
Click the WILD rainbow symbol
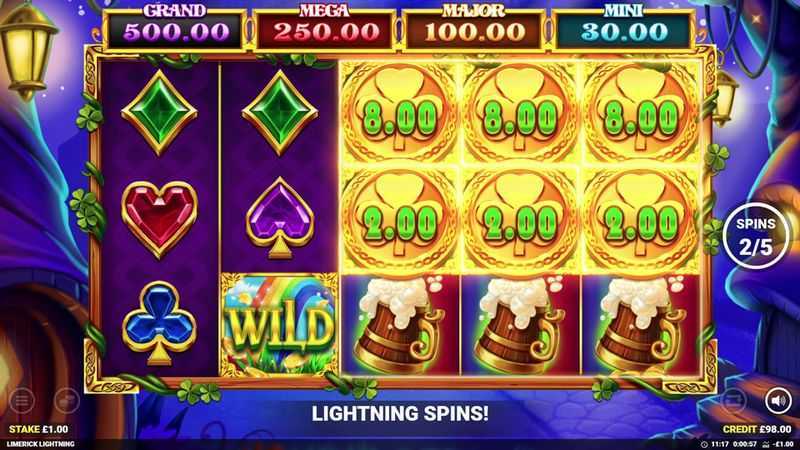tap(279, 325)
